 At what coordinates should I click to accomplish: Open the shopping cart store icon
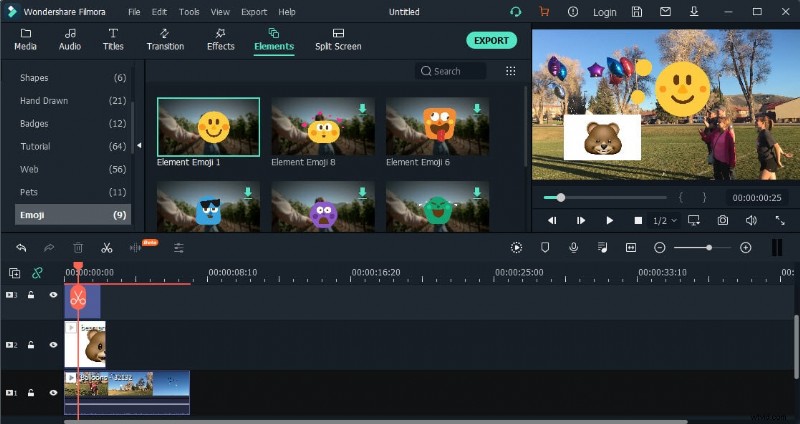tap(544, 12)
